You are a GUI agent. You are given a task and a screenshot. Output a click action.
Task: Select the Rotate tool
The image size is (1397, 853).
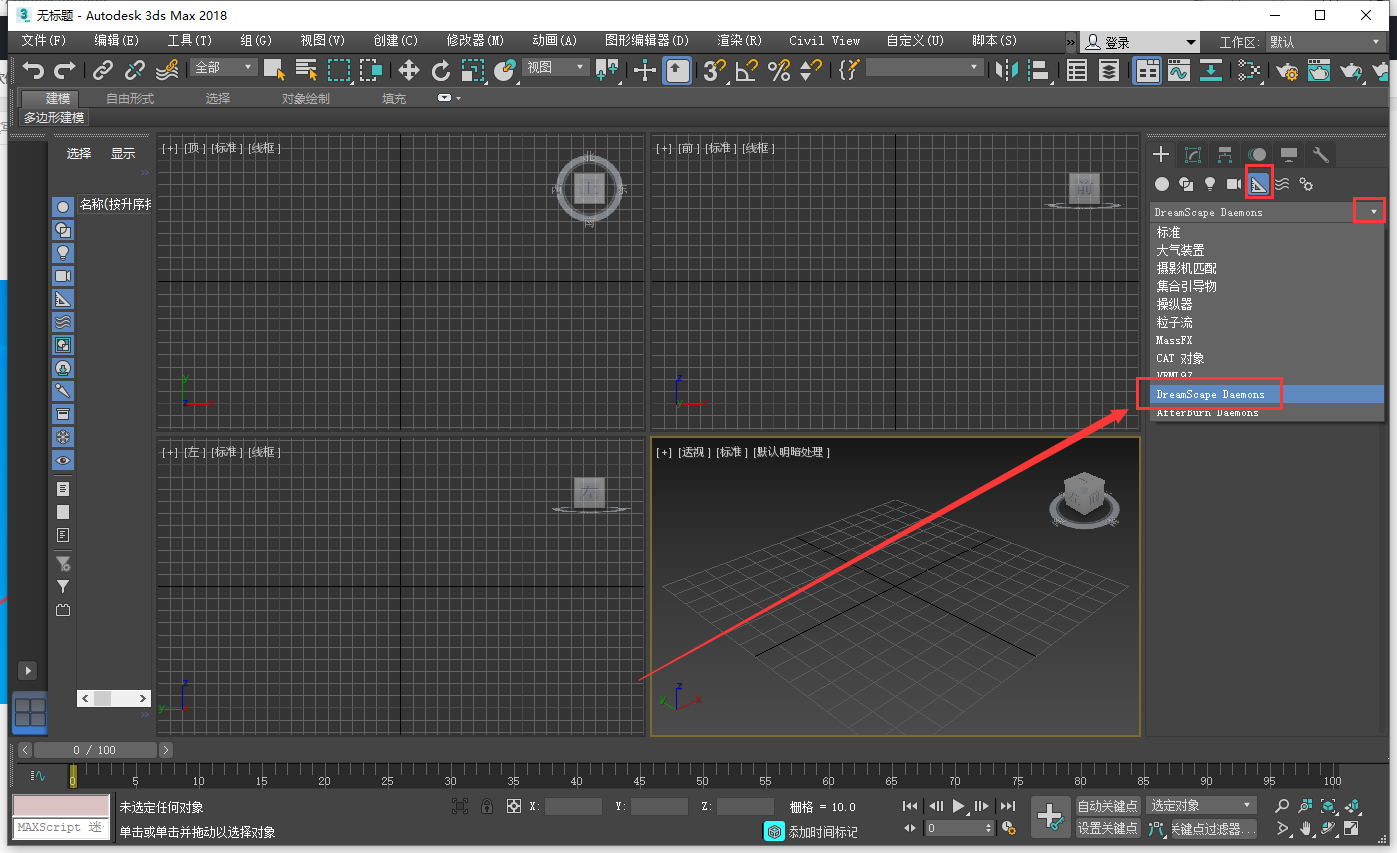441,70
